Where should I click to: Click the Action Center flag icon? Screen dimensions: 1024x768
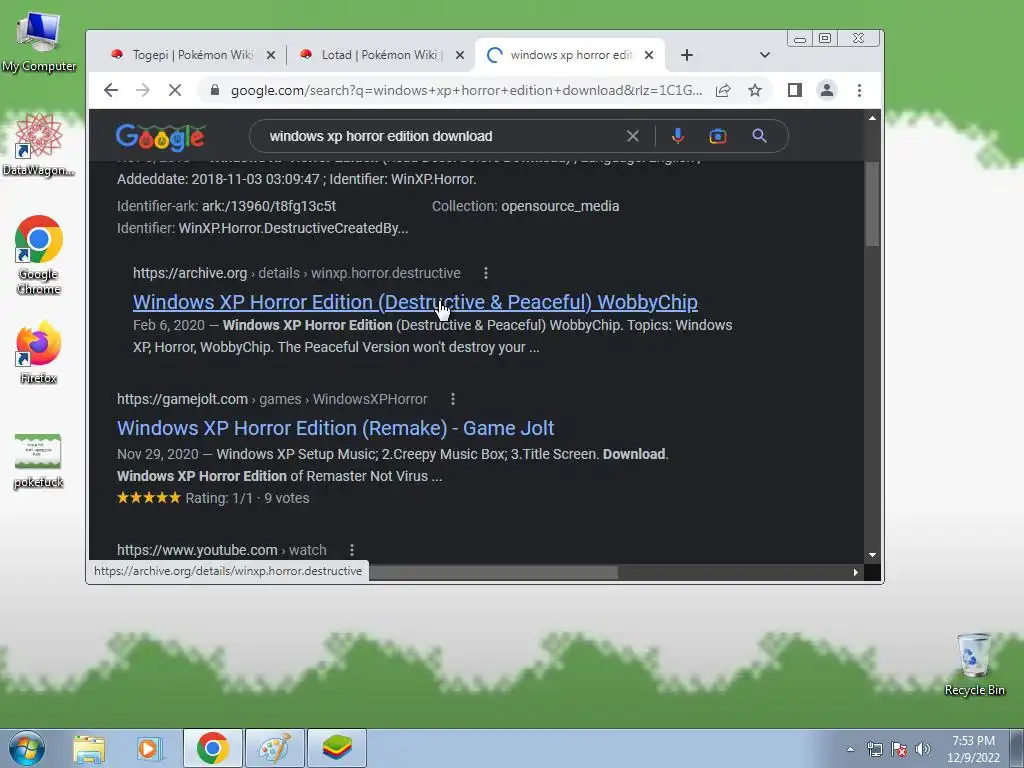(899, 749)
